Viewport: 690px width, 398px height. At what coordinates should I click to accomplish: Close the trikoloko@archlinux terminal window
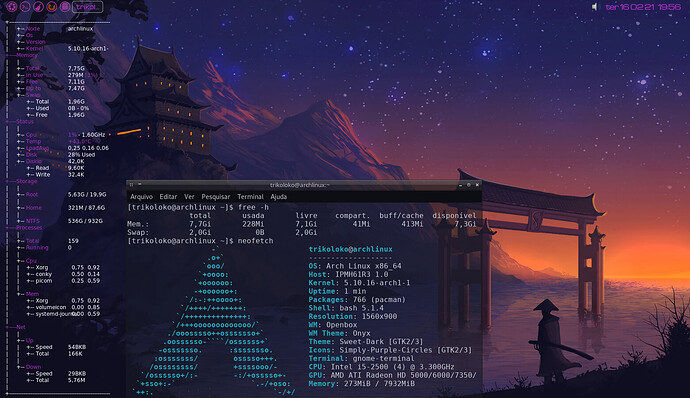pos(477,185)
